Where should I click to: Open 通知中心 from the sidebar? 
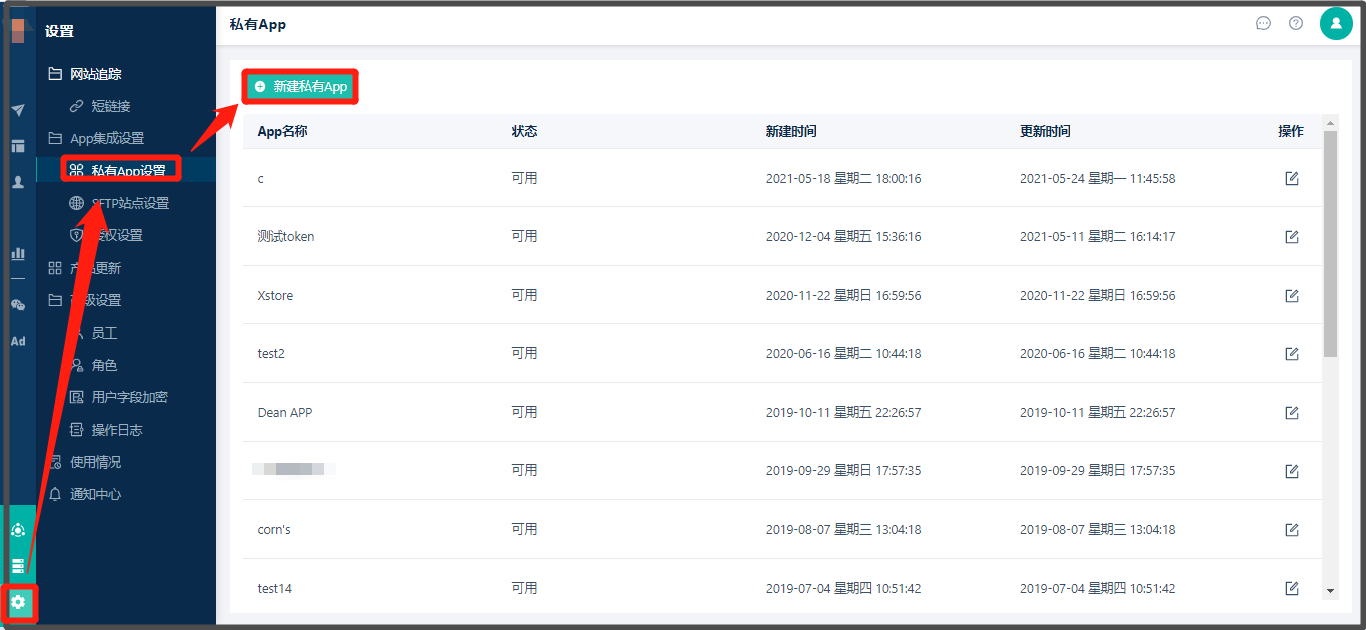coord(95,494)
